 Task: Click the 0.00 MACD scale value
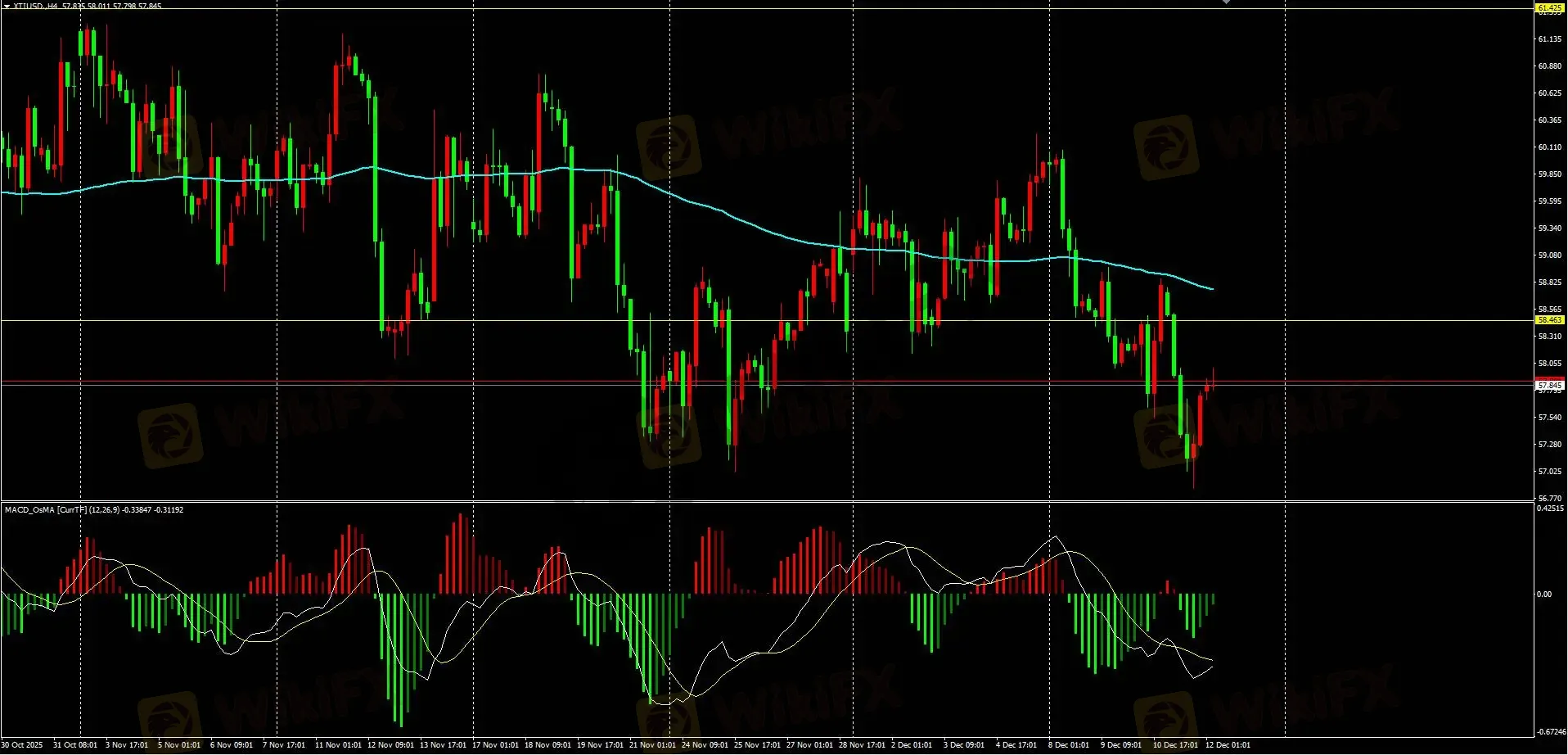click(x=1544, y=595)
